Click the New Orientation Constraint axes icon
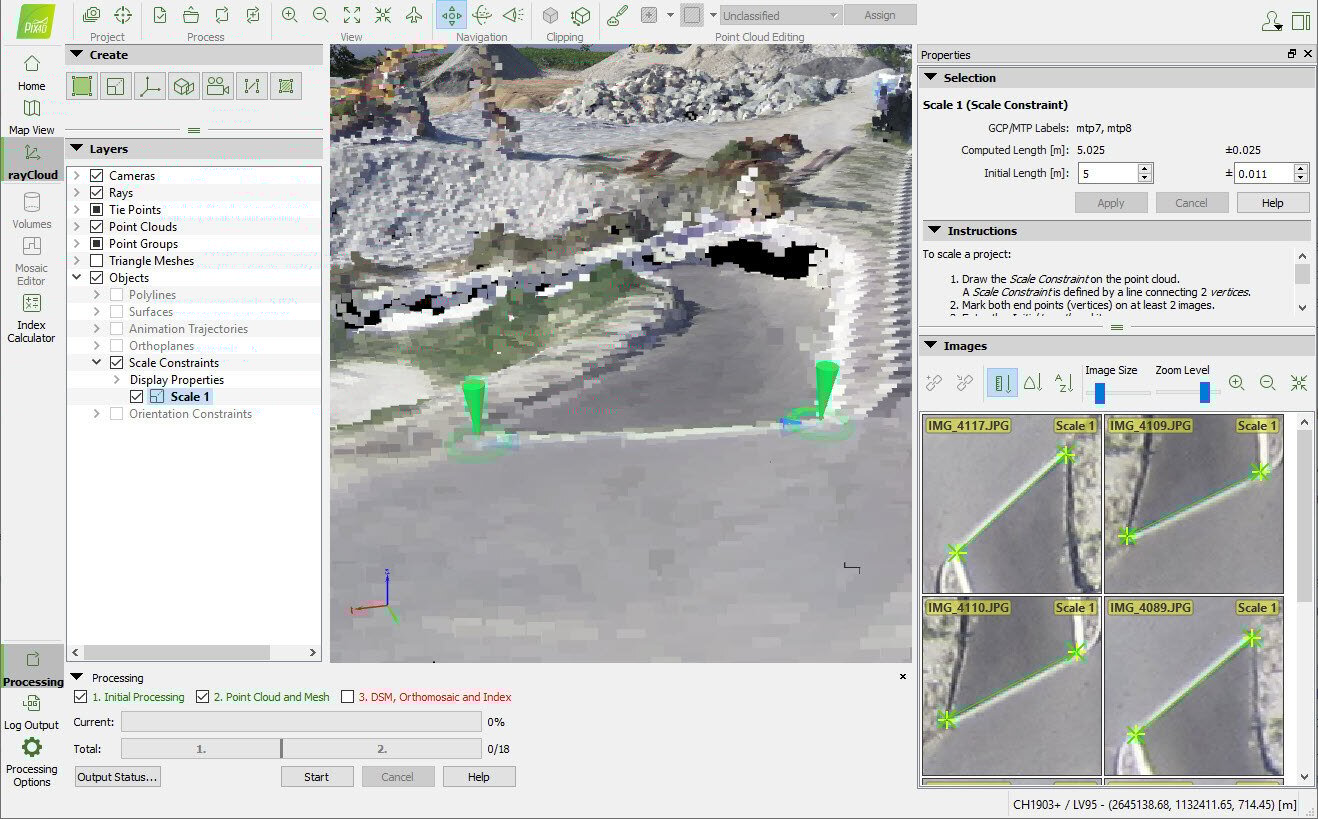The height and width of the screenshot is (819, 1318). (149, 87)
